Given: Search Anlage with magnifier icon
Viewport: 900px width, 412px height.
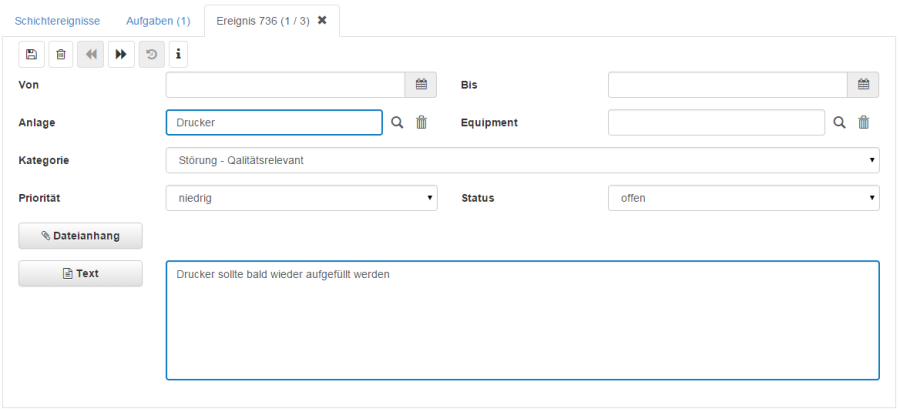Looking at the screenshot, I should (x=397, y=122).
